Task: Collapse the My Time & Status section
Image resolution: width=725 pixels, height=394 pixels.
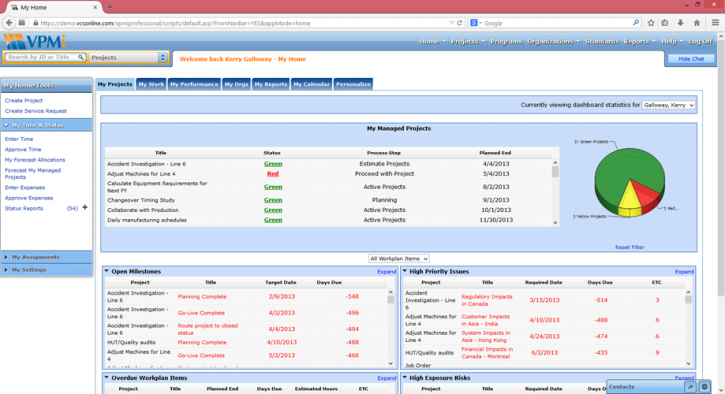Action: [46, 125]
